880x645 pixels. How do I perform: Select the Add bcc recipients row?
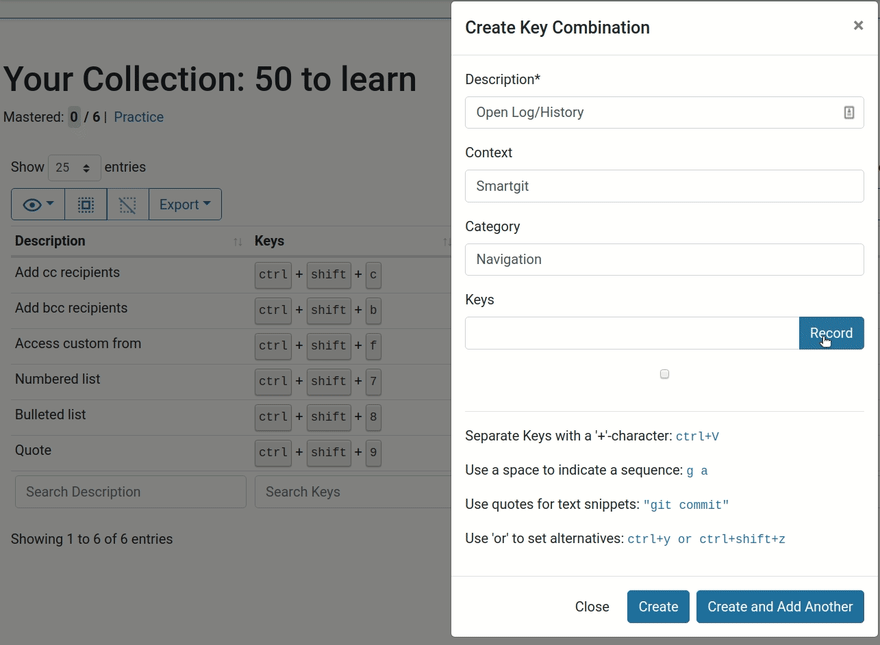[231, 310]
